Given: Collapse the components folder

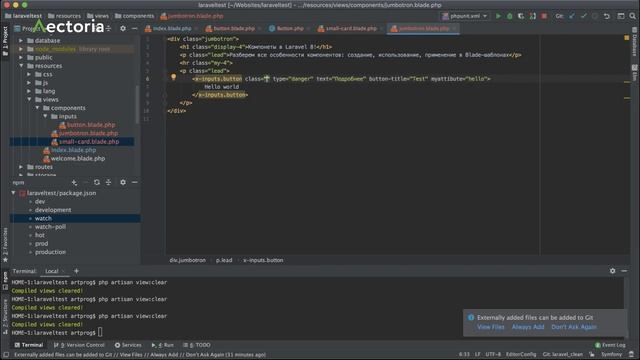Looking at the screenshot, I should 37,108.
